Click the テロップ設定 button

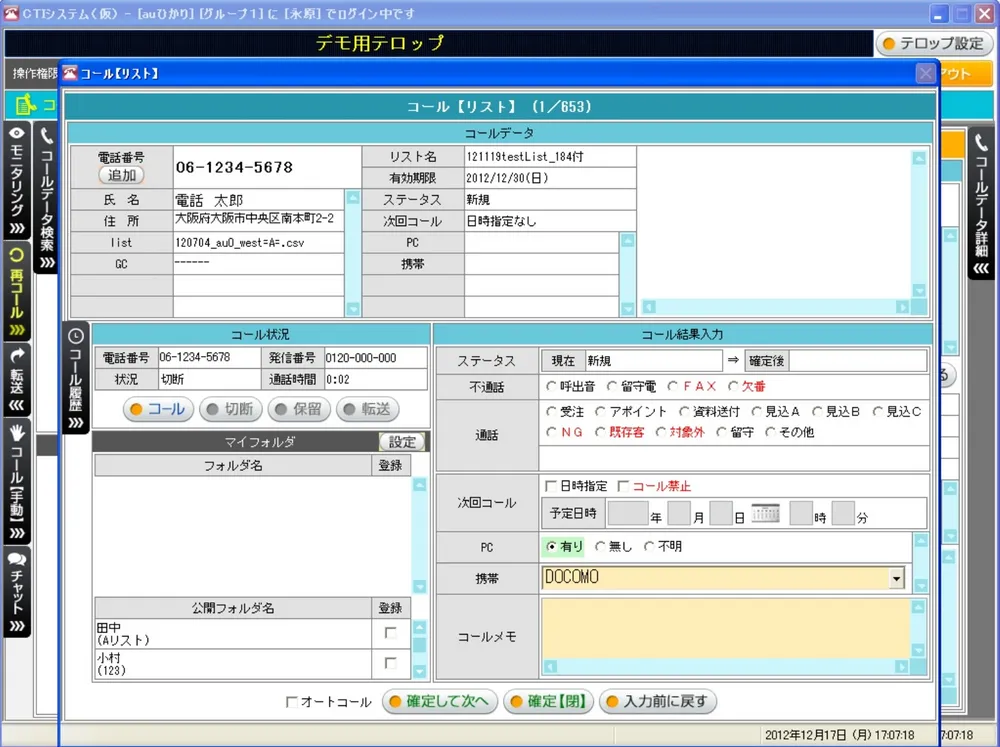tap(934, 43)
